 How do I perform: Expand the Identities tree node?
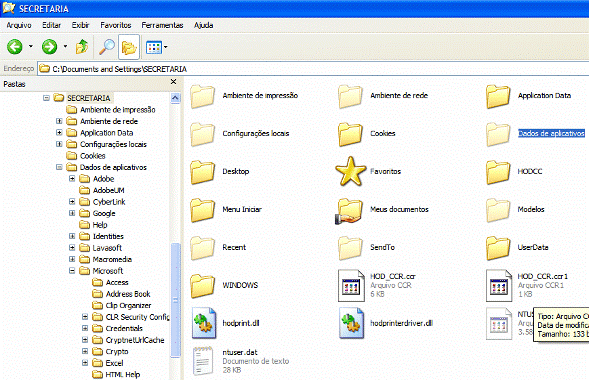tap(72, 236)
